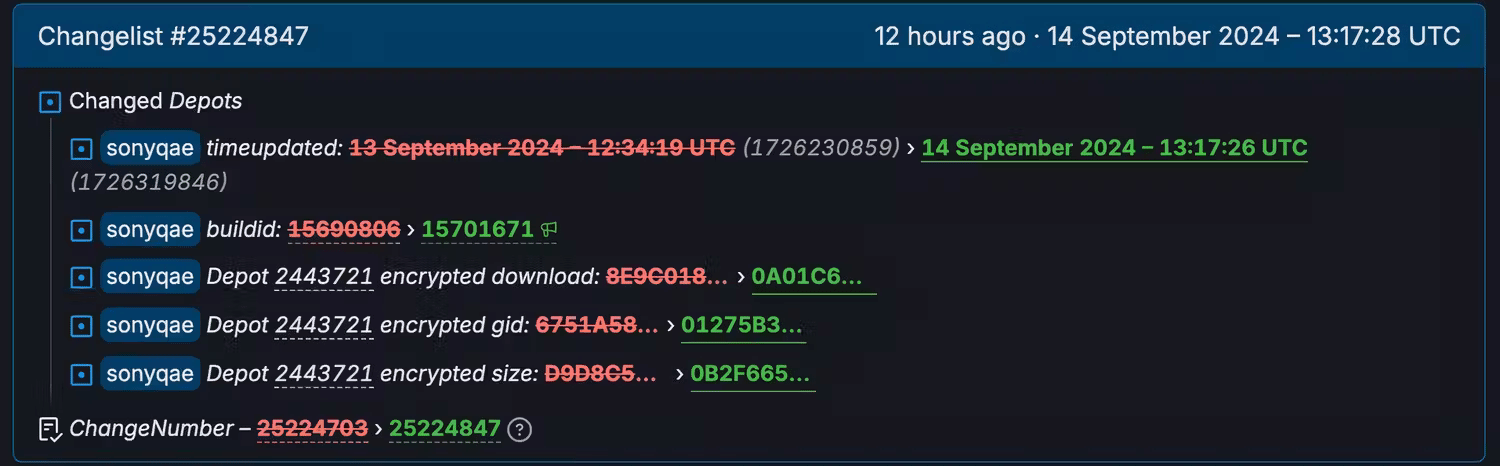The width and height of the screenshot is (1500, 466).
Task: Open old change number 25224703 link
Action: pyautogui.click(x=312, y=428)
